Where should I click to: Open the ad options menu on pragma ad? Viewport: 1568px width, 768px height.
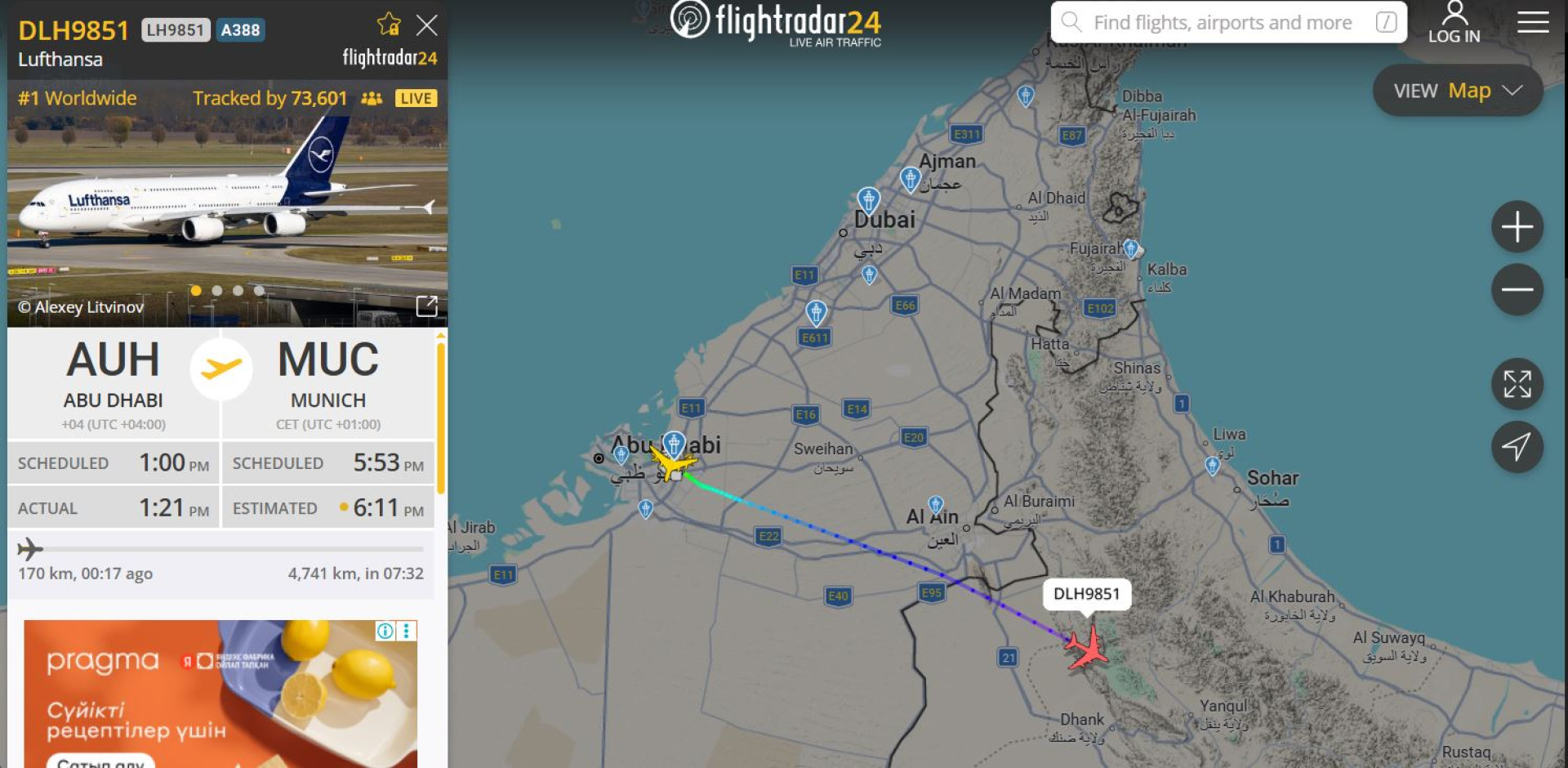pyautogui.click(x=406, y=631)
